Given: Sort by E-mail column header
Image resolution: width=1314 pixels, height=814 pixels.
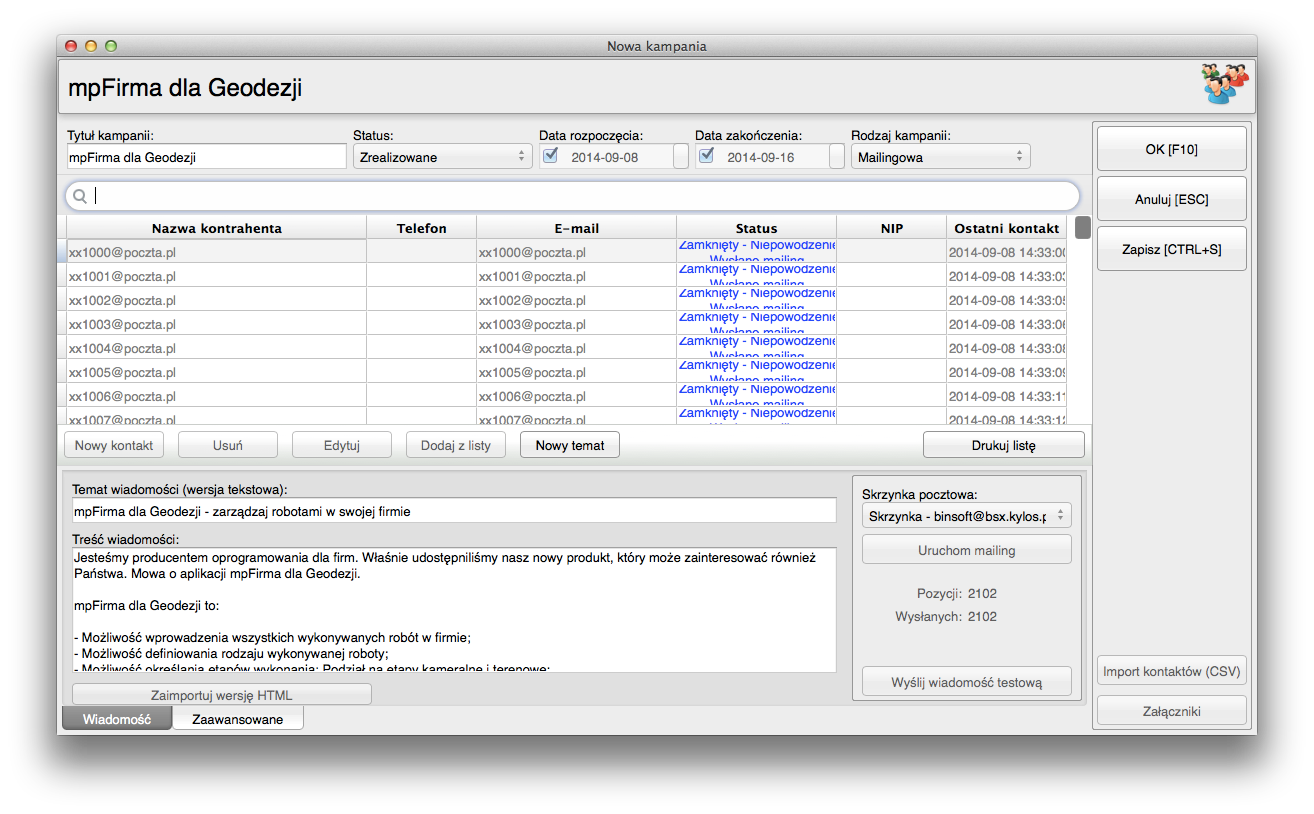Looking at the screenshot, I should [577, 228].
